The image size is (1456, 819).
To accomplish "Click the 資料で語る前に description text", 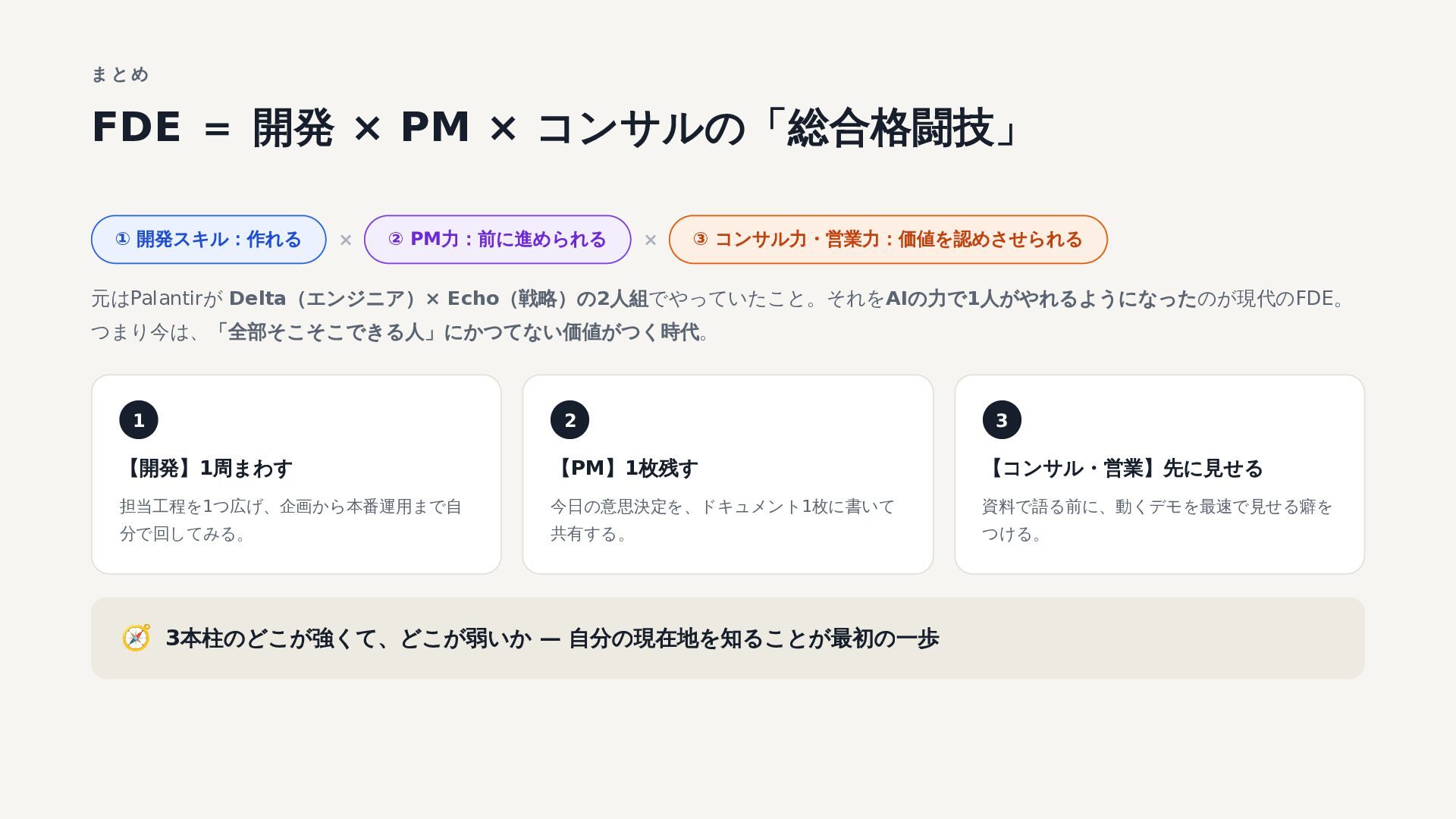I will coord(1157,520).
